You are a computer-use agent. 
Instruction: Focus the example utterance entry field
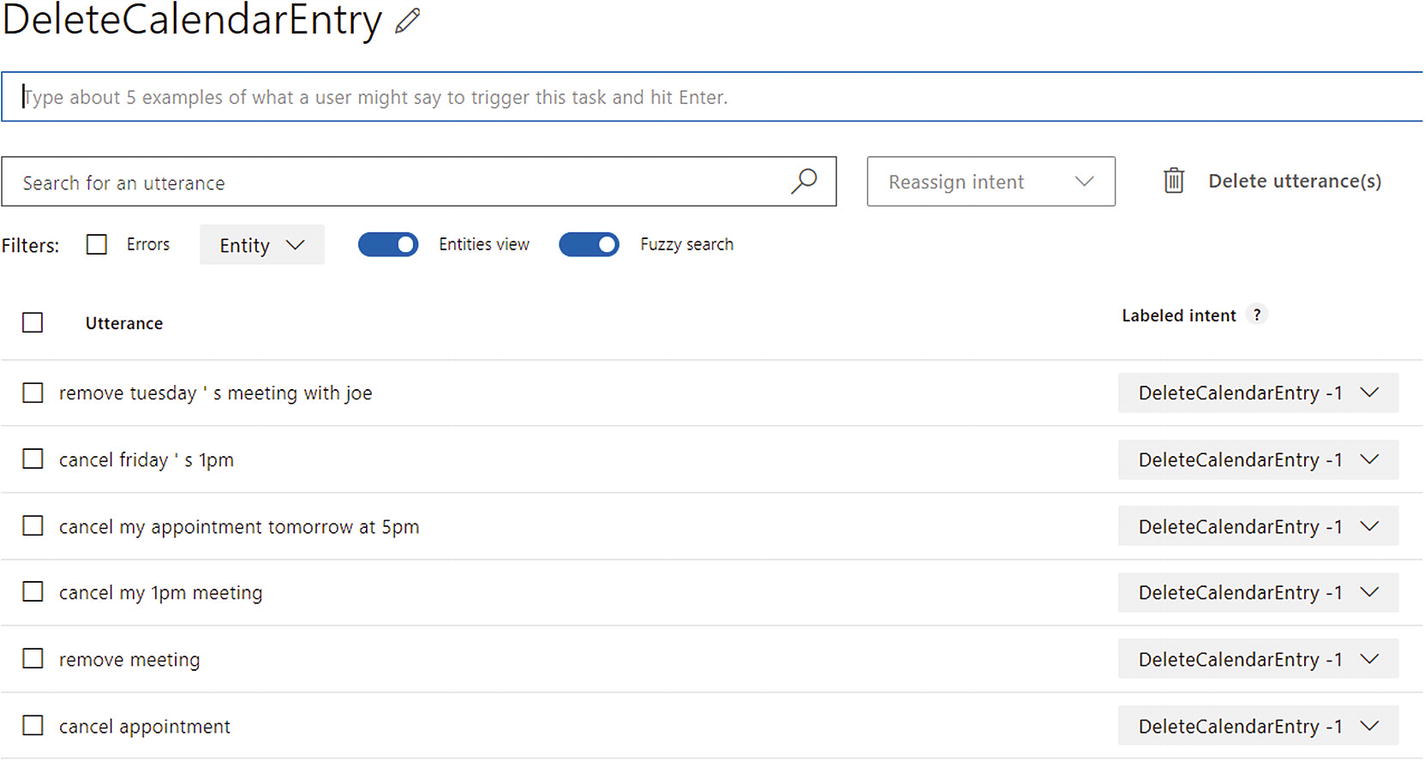[x=700, y=97]
